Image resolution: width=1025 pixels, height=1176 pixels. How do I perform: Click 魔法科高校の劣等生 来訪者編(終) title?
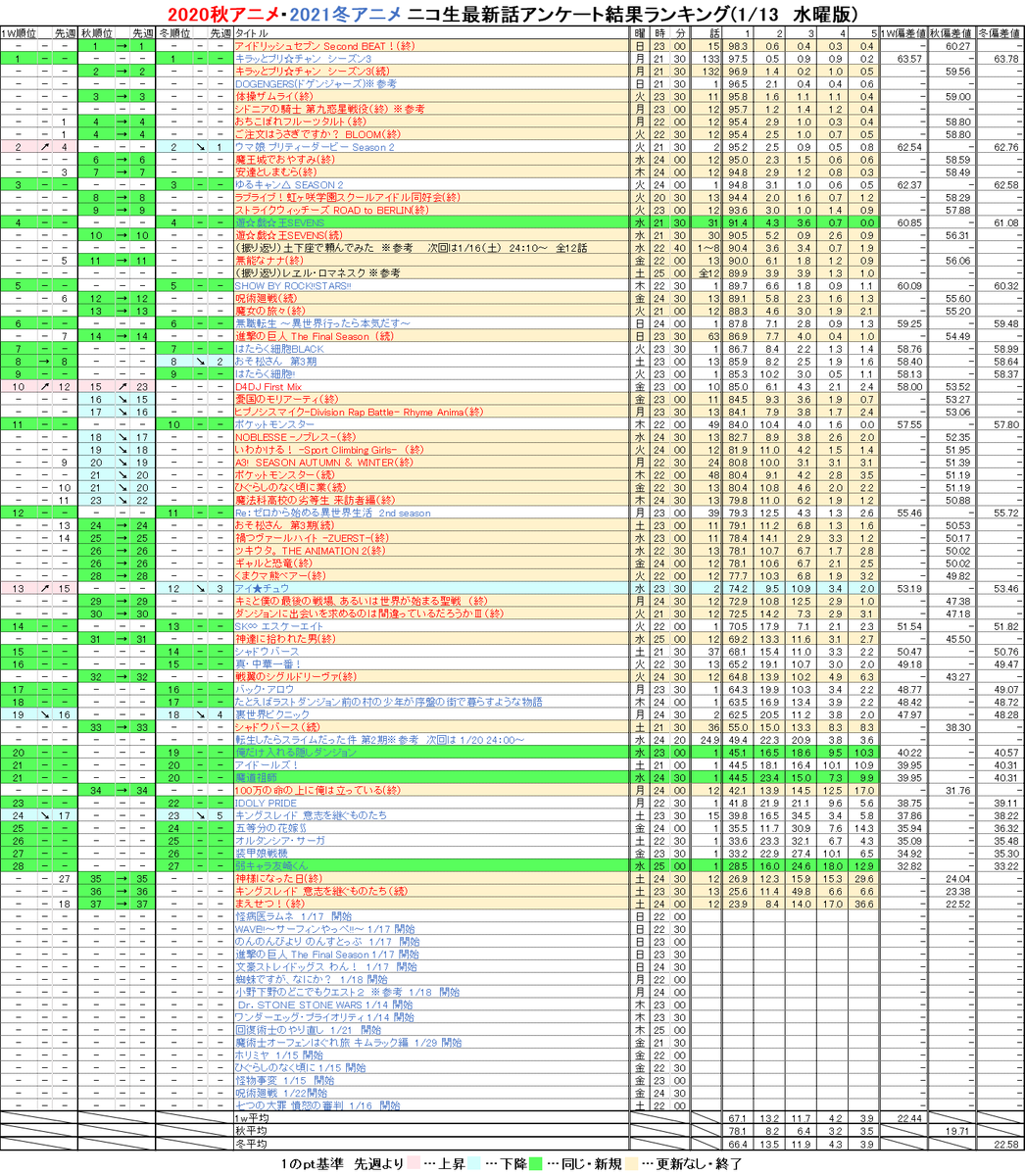315,501
